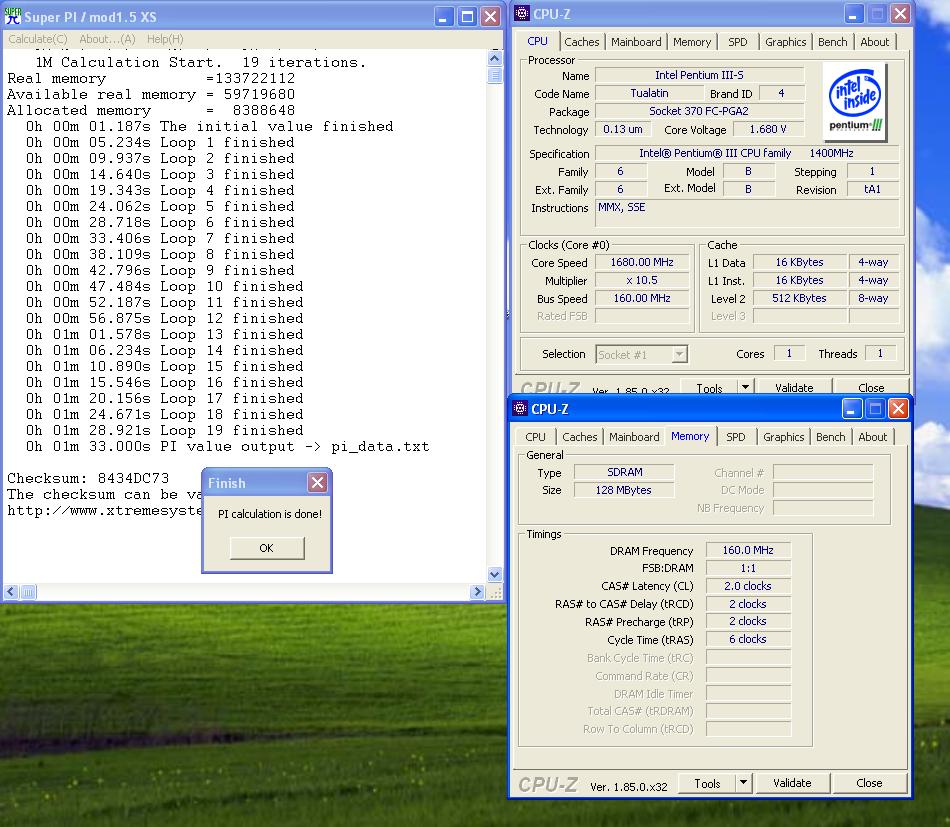Click the memory Type SDRAM field
950x827 pixels.
coord(624,472)
